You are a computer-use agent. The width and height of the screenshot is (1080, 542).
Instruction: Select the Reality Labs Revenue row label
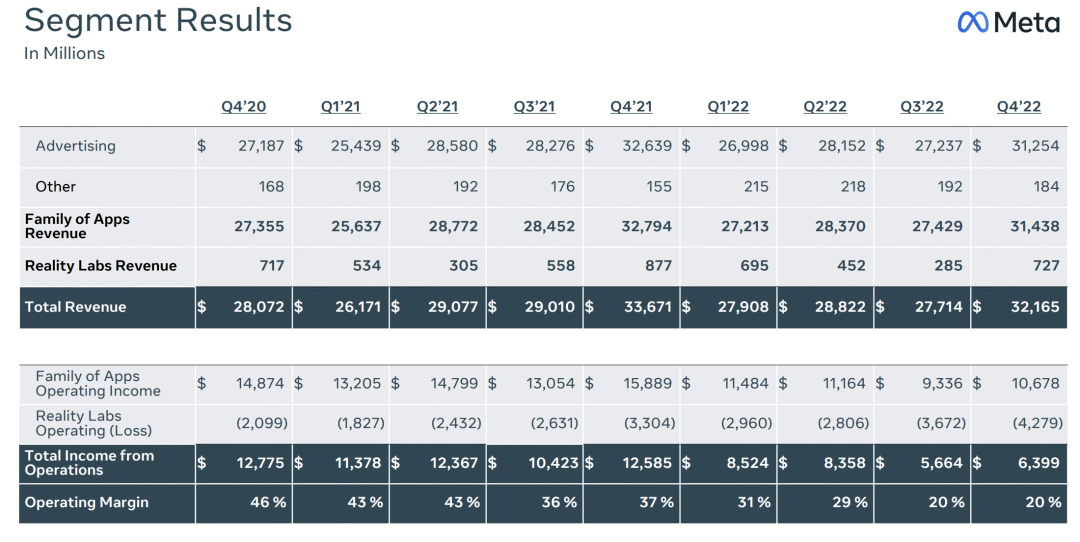pyautogui.click(x=101, y=266)
